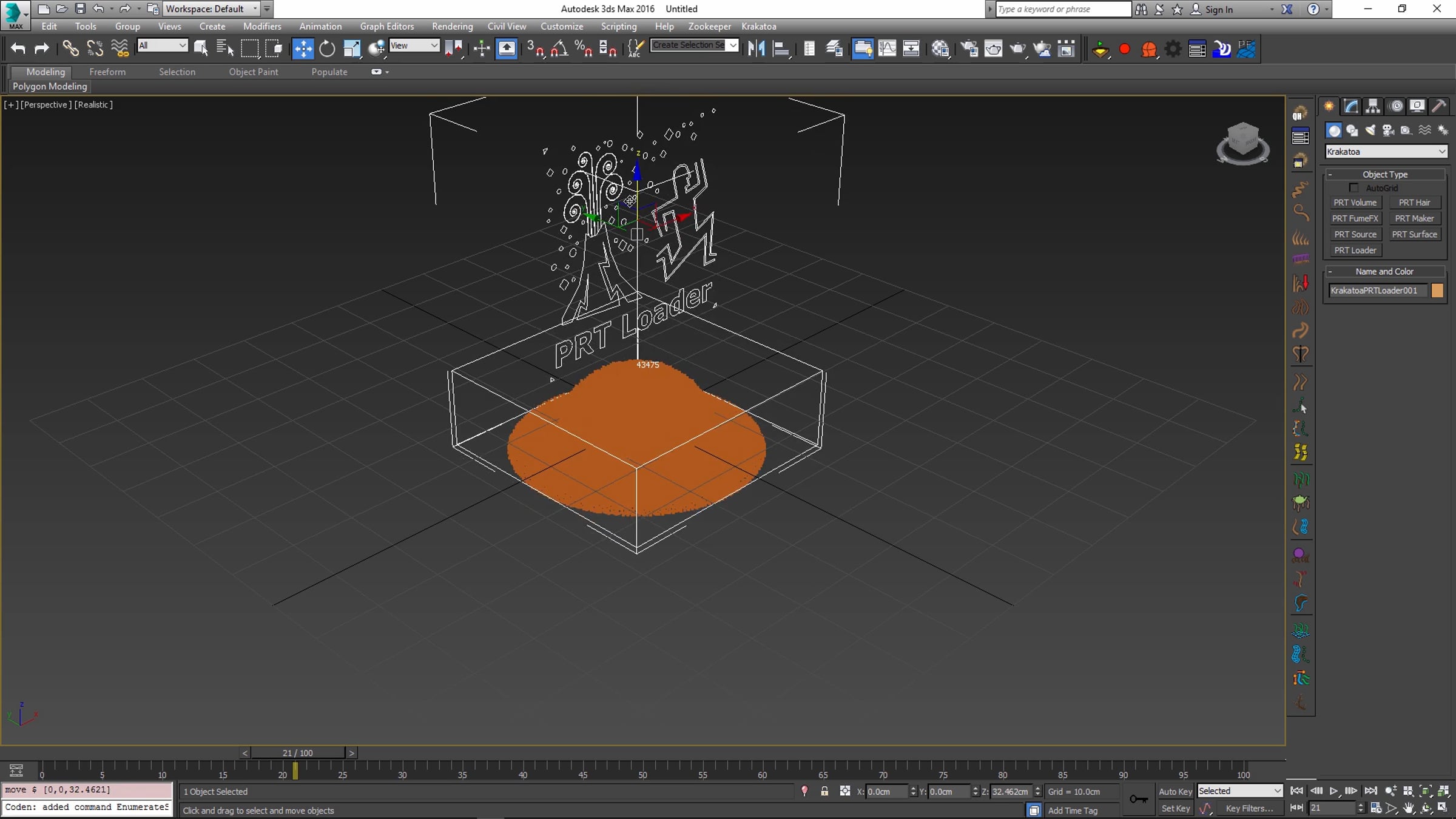Open the Render Setup dialog
This screenshot has width=1456, height=819.
[969, 49]
